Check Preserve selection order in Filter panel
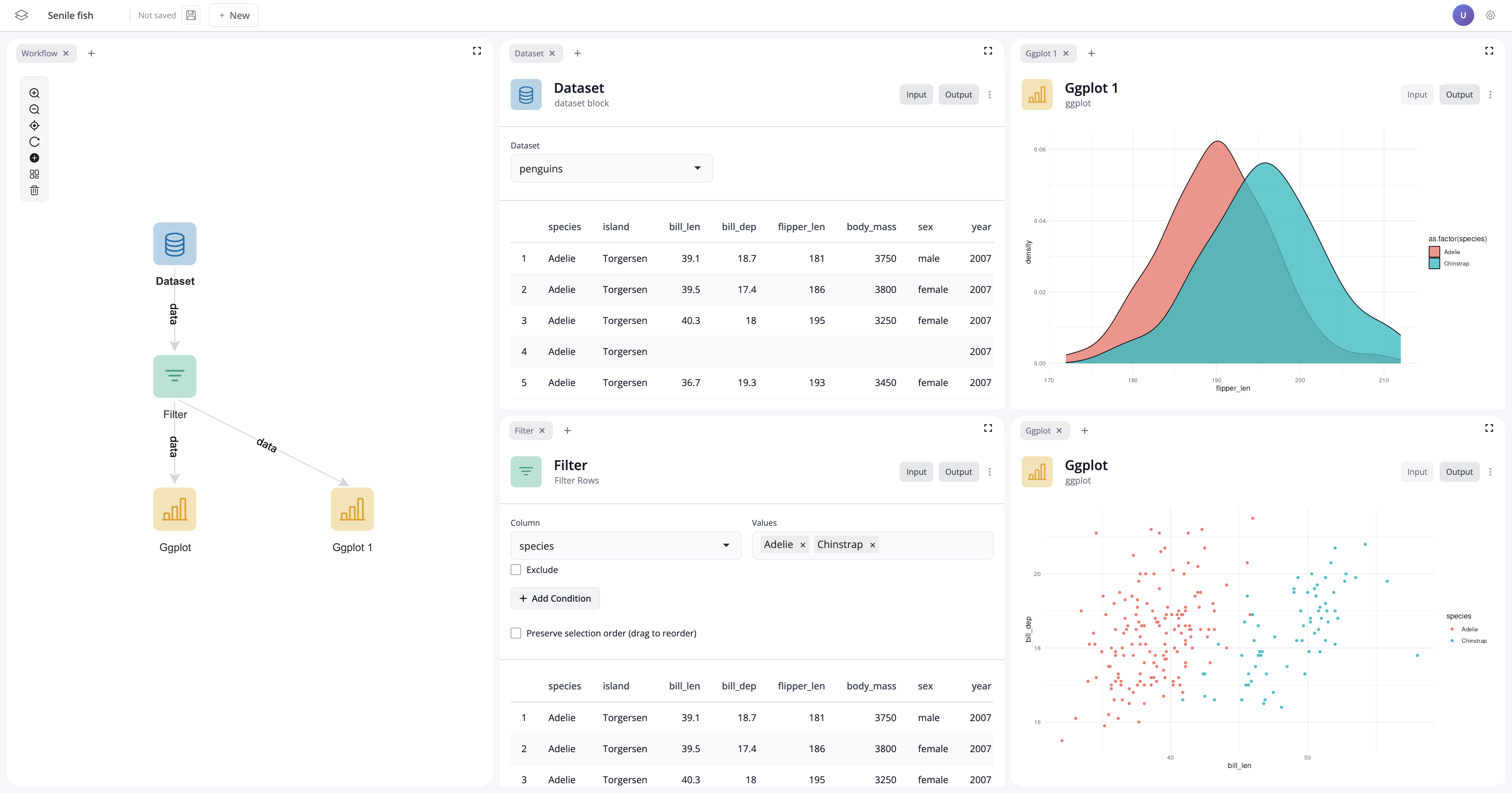This screenshot has width=1512, height=793. click(x=516, y=633)
